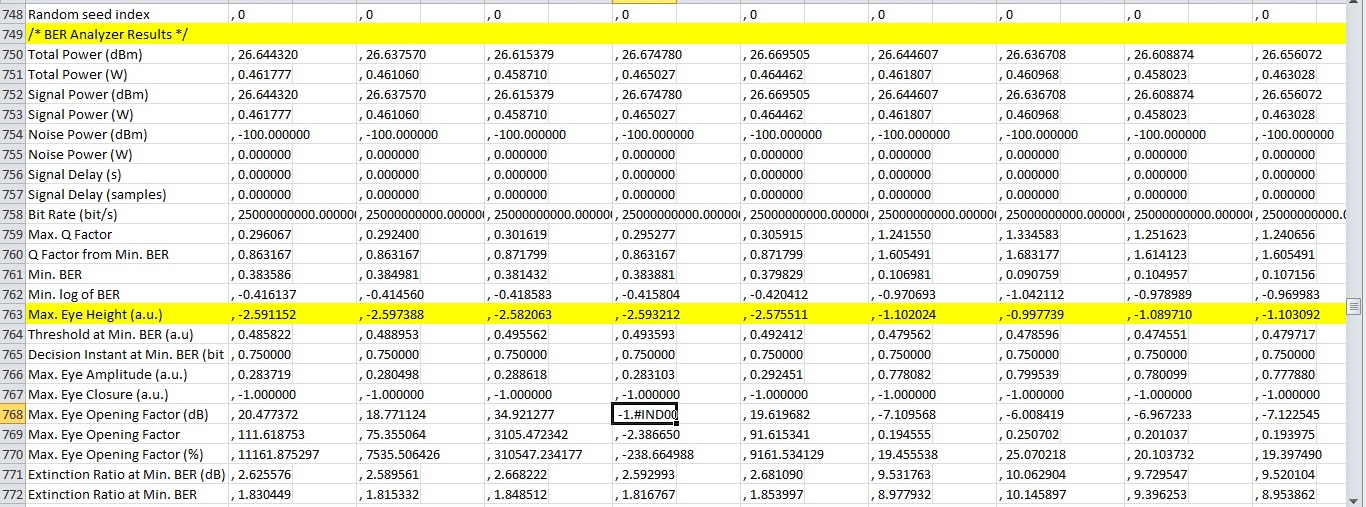Select cell 'Max. Eye Height (a.u.)'

(128, 315)
